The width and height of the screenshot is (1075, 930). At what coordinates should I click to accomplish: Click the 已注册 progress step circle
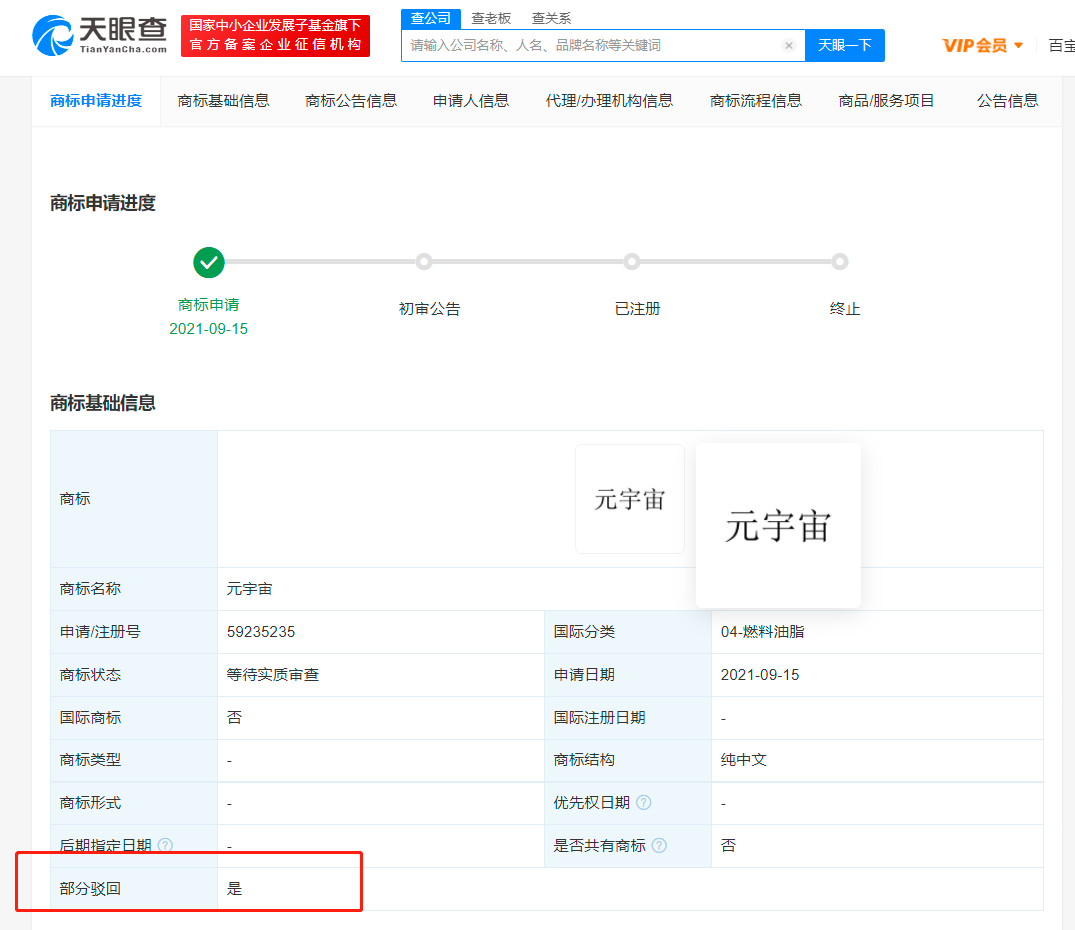[632, 262]
